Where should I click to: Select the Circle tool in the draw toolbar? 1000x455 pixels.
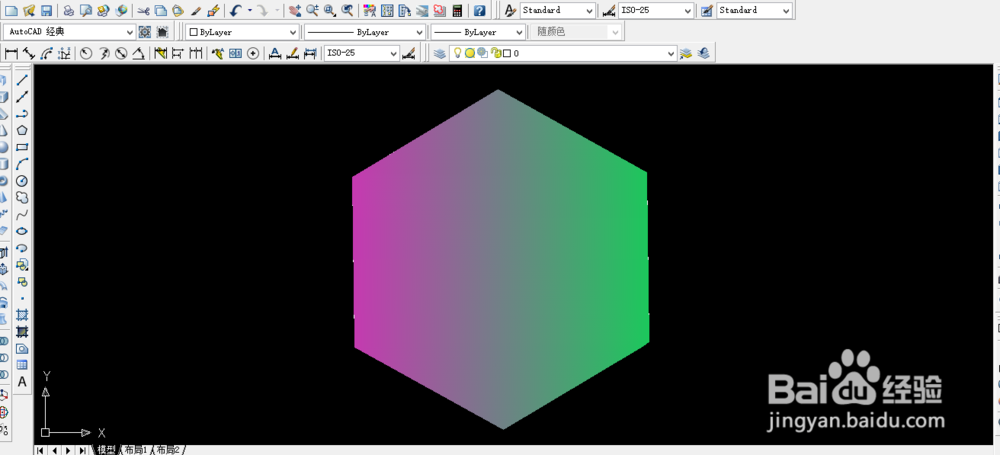tap(22, 181)
